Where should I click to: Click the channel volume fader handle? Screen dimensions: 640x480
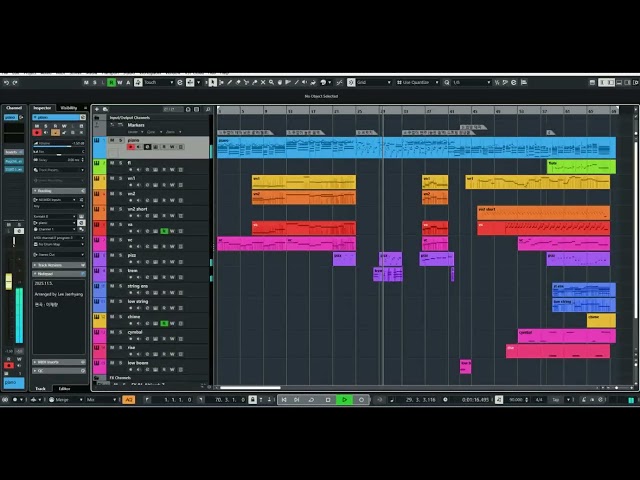click(x=9, y=282)
